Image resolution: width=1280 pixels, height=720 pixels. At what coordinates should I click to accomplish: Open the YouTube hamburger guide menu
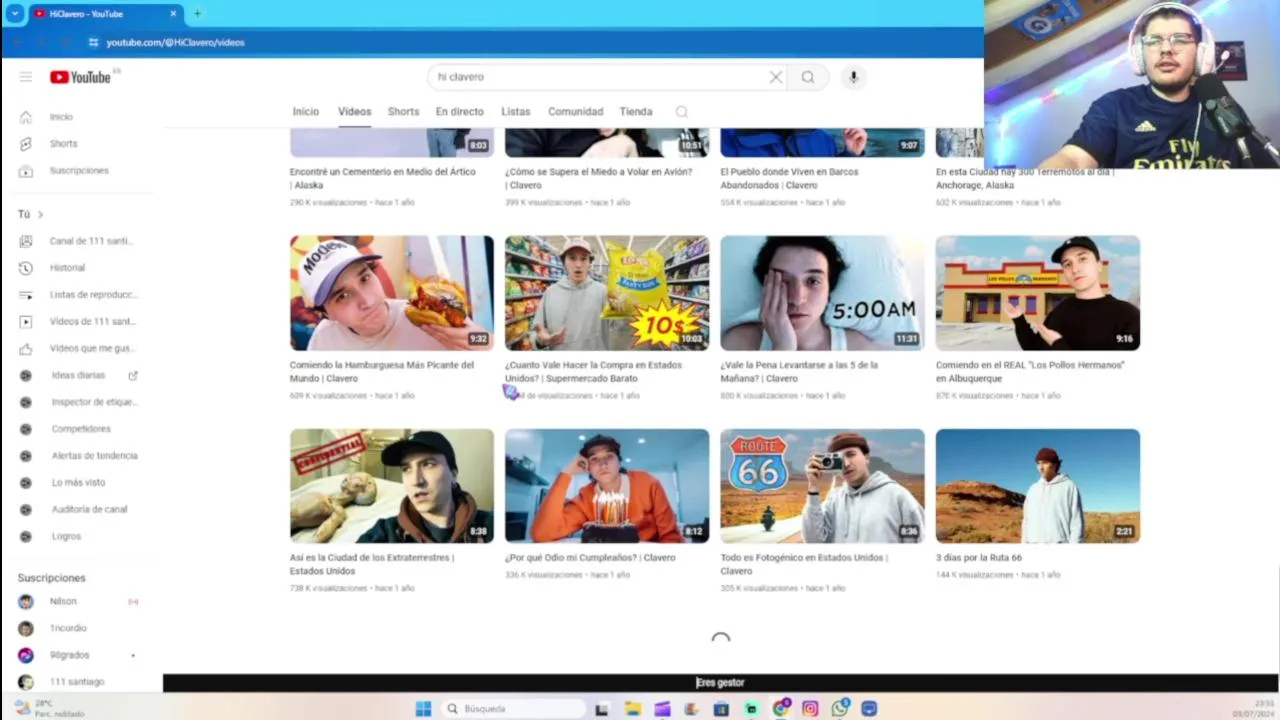click(x=26, y=77)
